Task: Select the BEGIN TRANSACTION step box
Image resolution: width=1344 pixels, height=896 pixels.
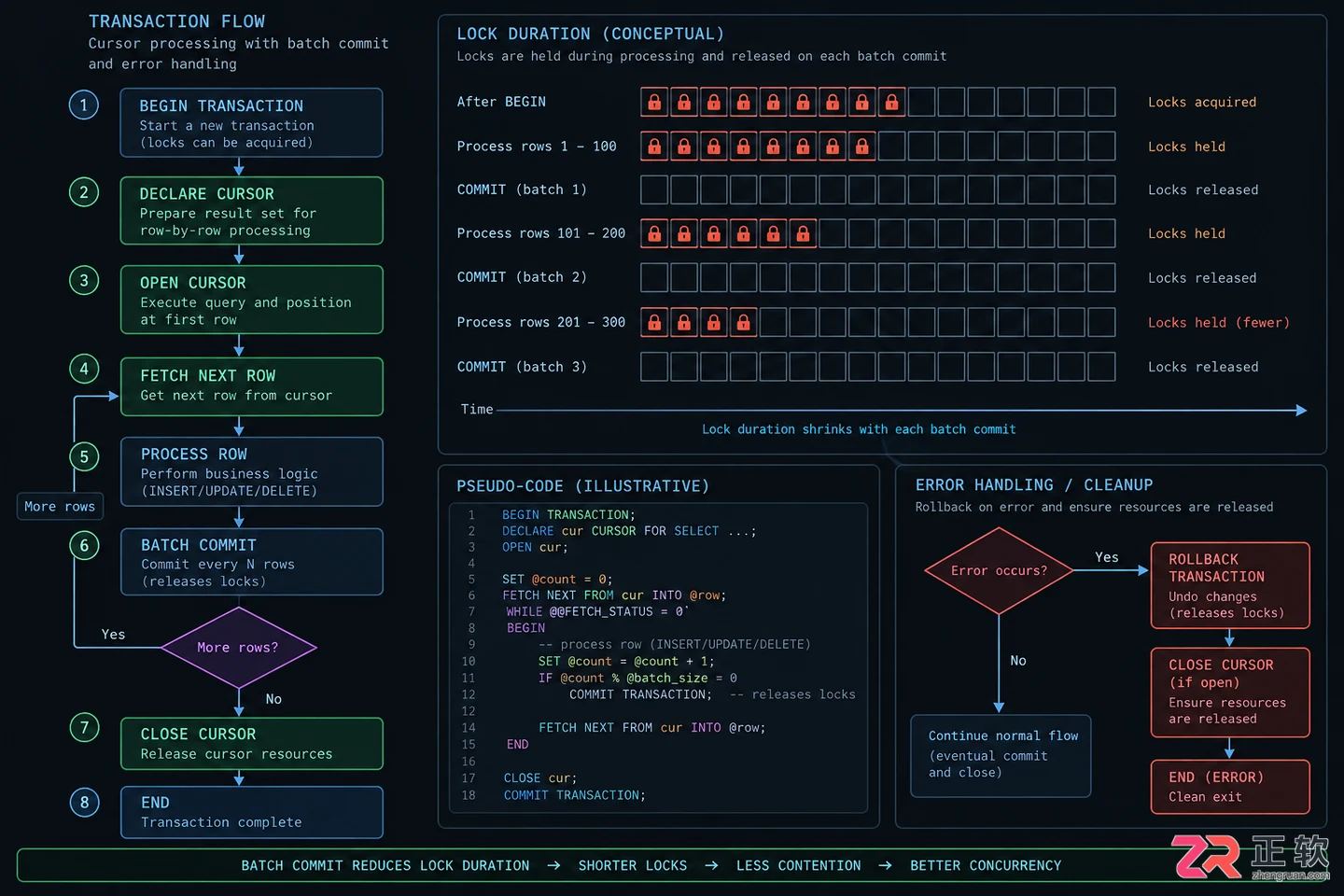Action: [252, 123]
